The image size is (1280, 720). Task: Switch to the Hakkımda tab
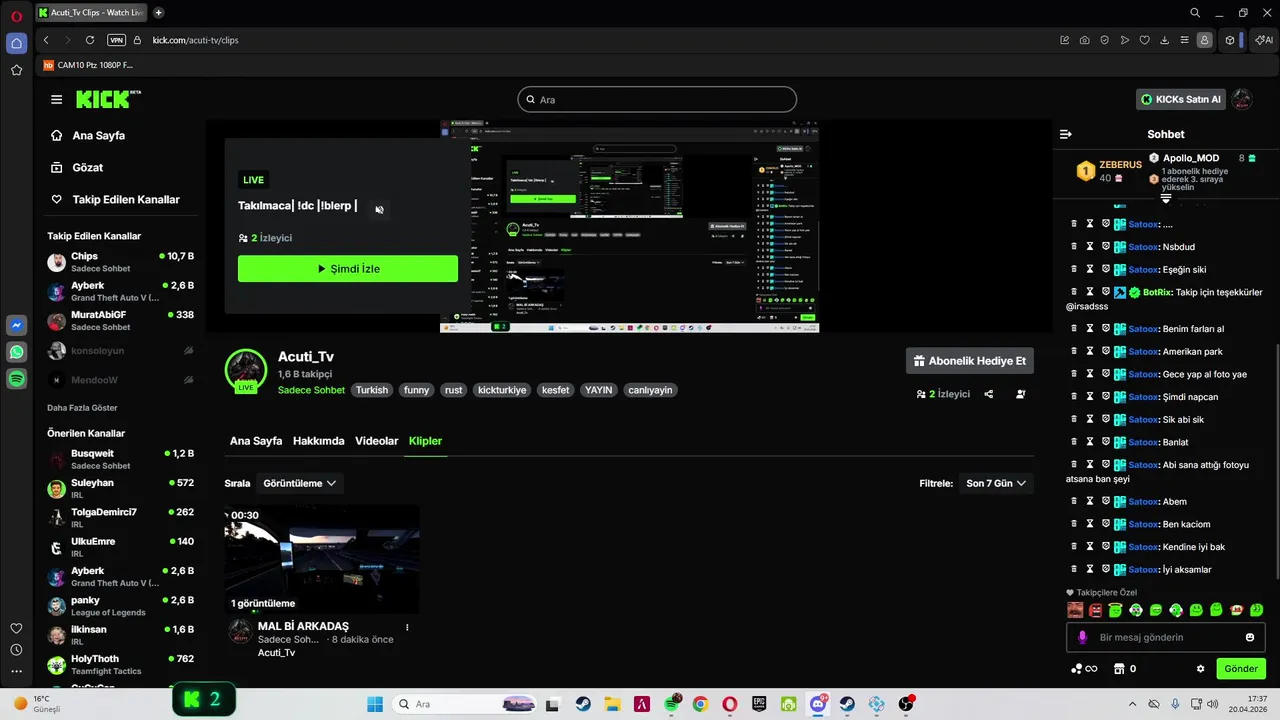click(318, 441)
